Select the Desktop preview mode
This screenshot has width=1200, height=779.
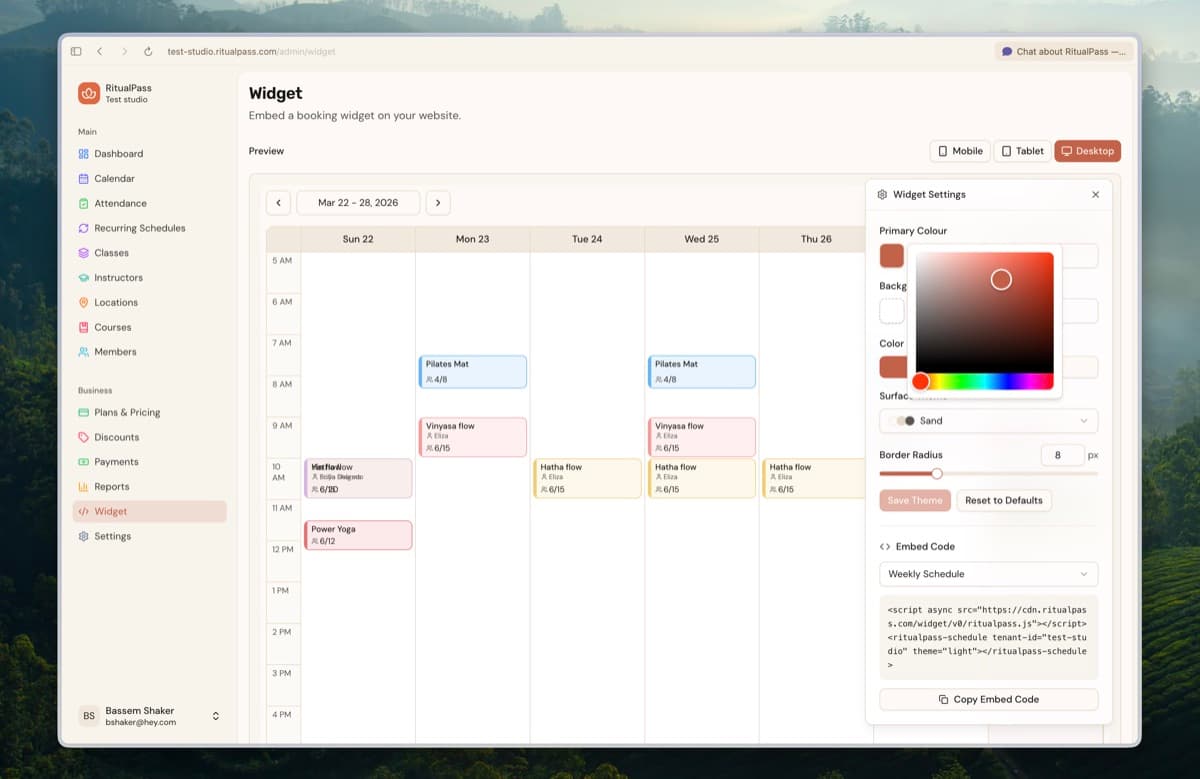(1088, 151)
